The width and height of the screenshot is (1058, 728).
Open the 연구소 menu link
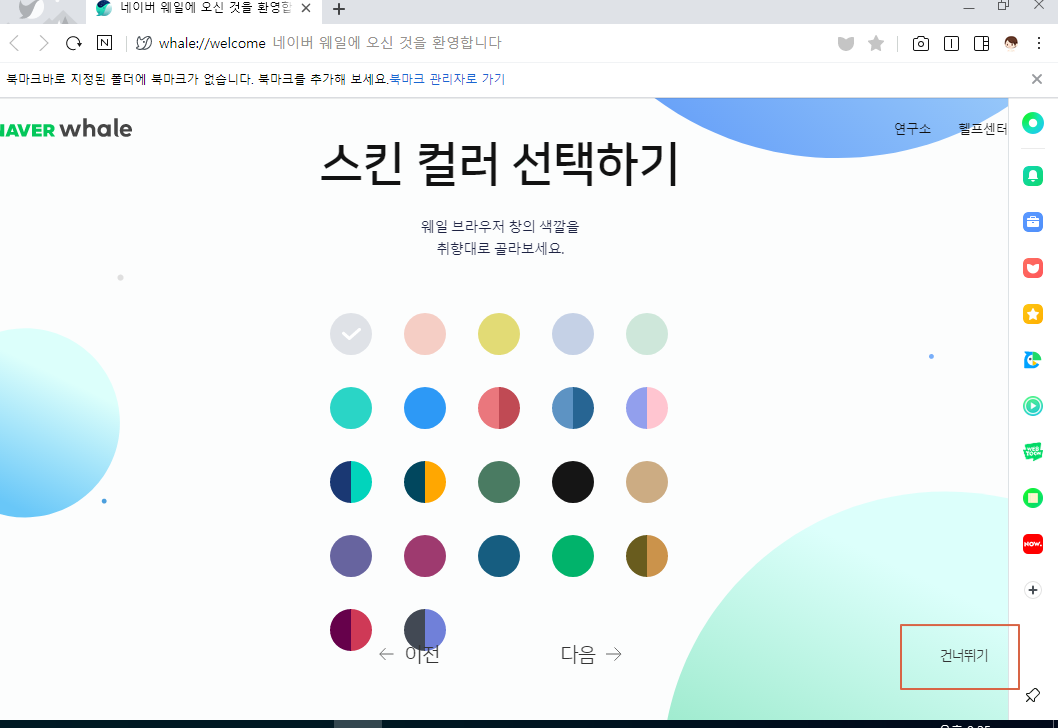pos(912,128)
